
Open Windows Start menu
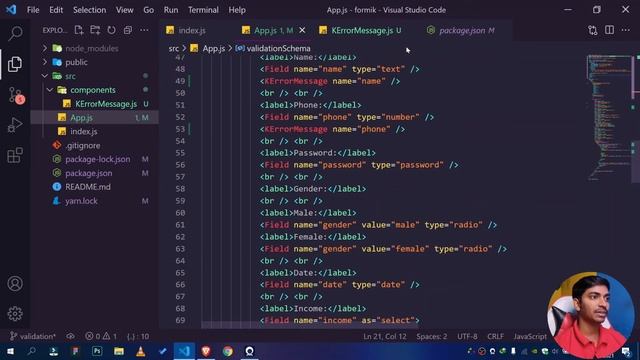[10, 351]
